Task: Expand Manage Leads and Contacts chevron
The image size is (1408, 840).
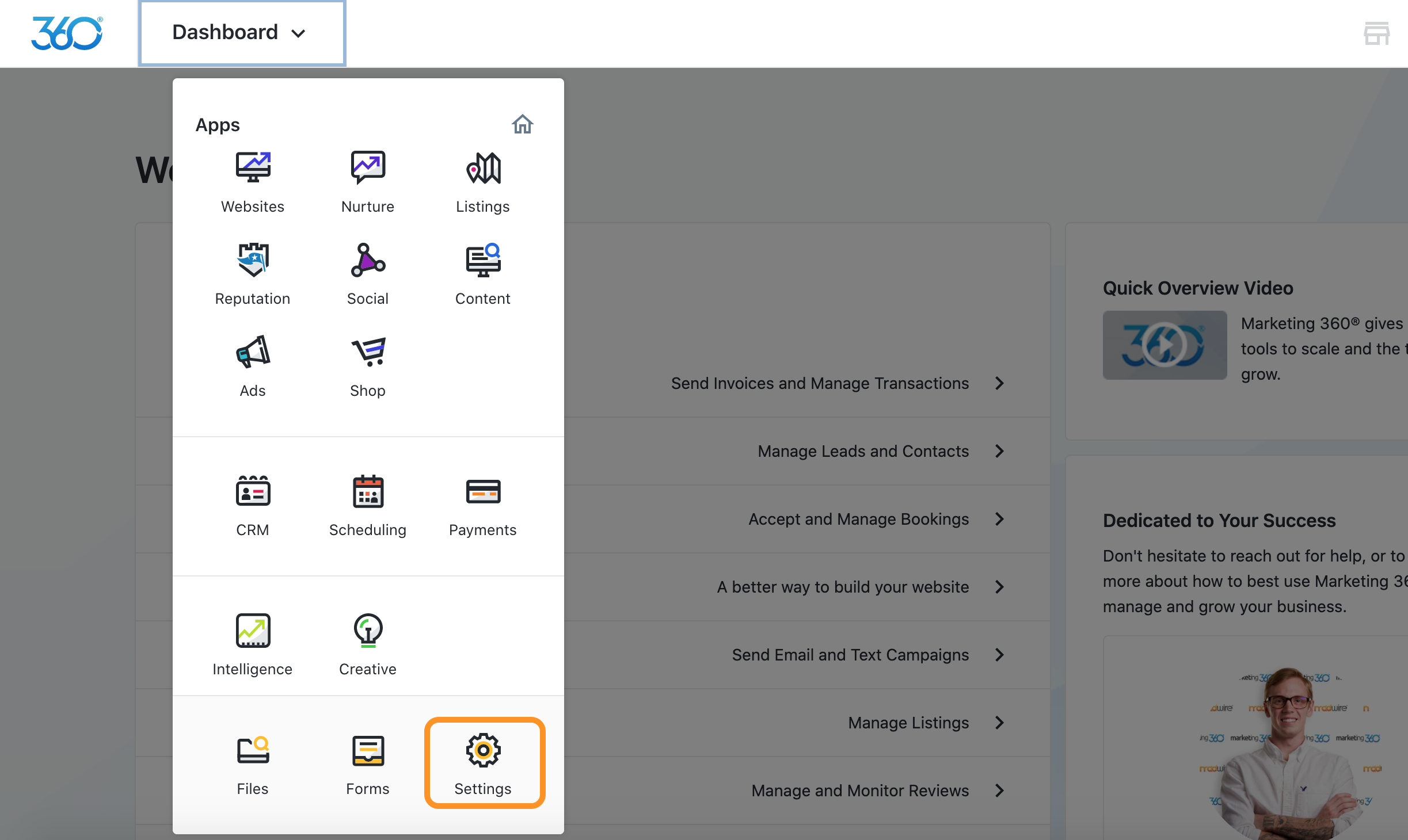Action: 999,451
